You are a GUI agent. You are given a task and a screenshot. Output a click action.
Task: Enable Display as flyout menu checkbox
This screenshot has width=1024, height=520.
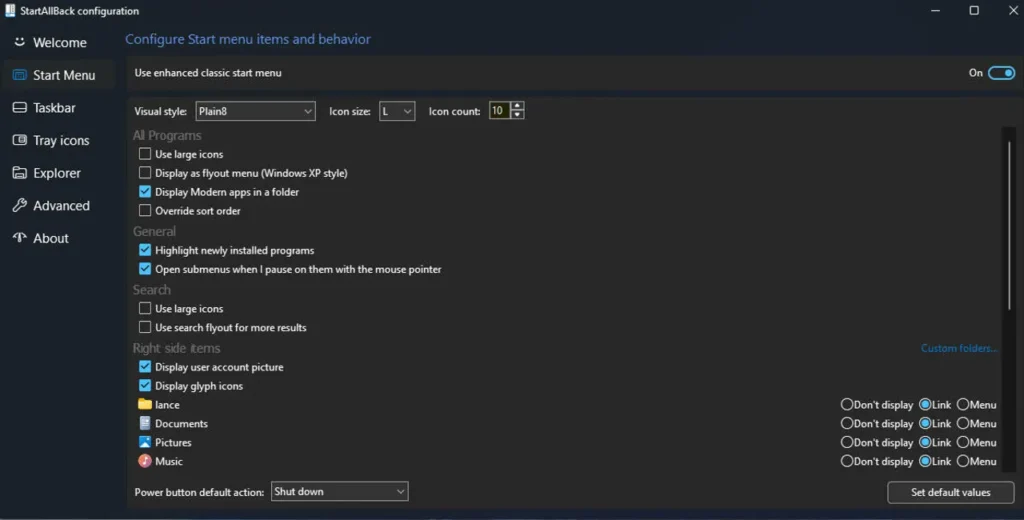(x=145, y=173)
